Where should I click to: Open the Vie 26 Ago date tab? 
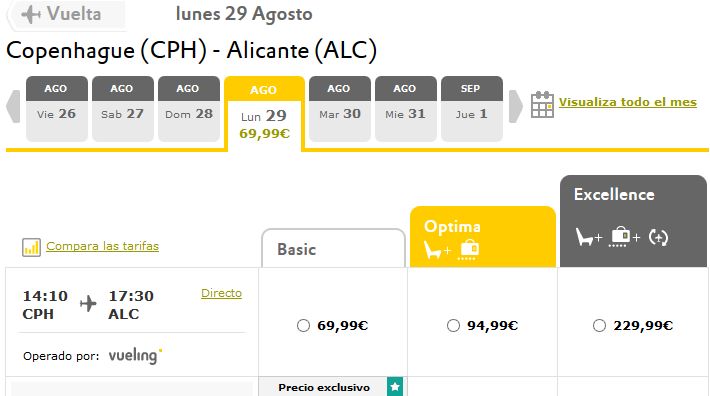[57, 109]
